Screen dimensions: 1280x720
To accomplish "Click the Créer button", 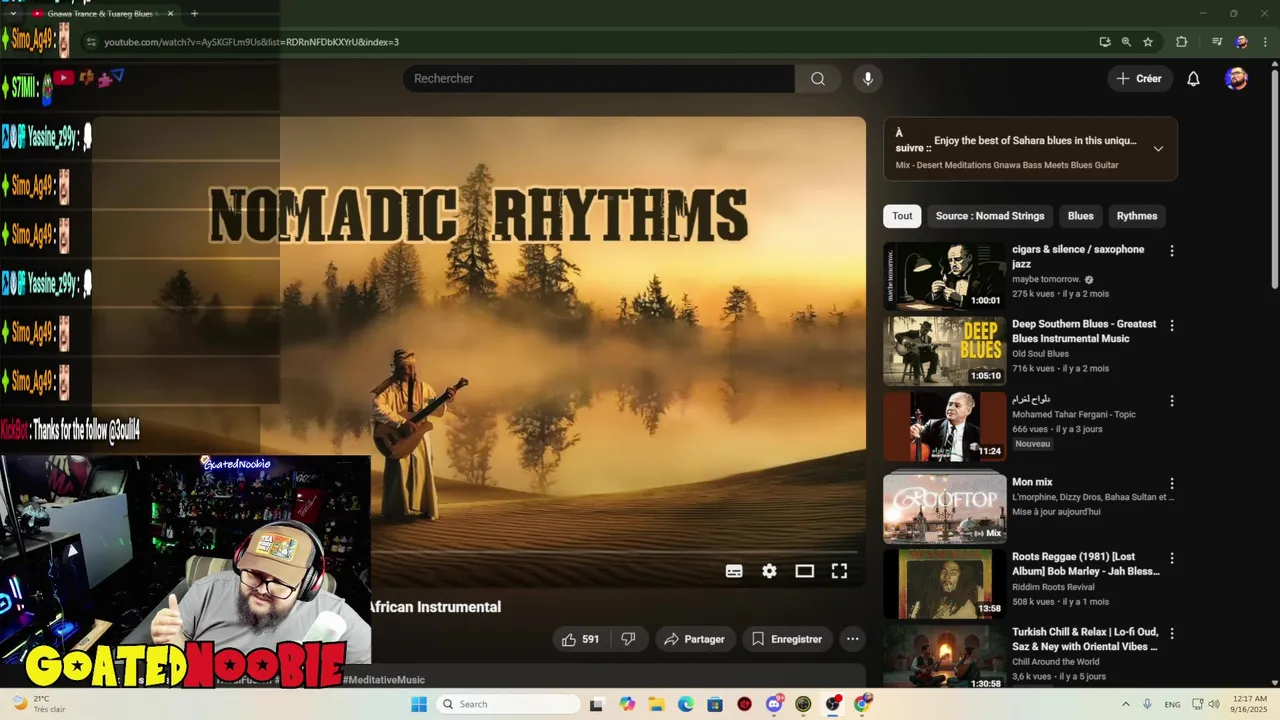I will 1139,79.
